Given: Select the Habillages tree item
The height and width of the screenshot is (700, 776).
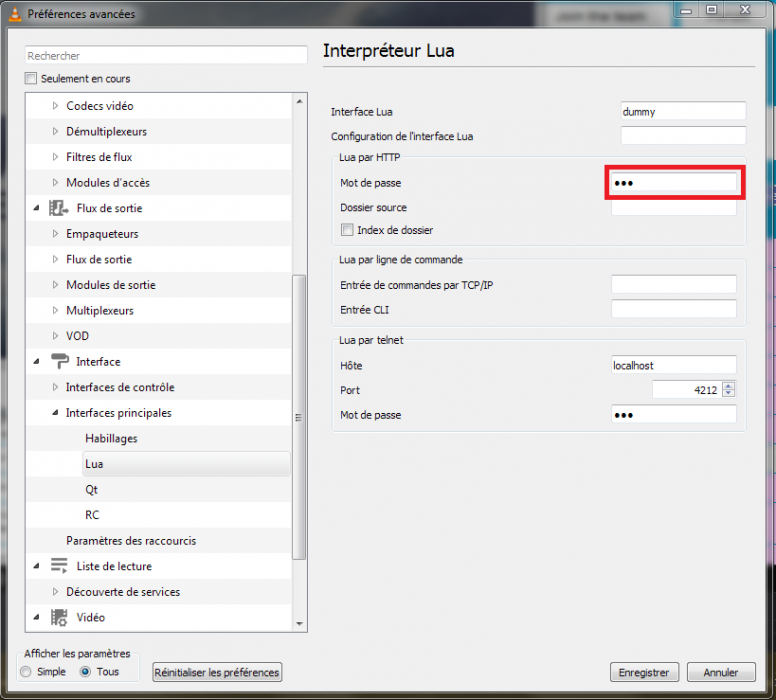Looking at the screenshot, I should tap(111, 438).
